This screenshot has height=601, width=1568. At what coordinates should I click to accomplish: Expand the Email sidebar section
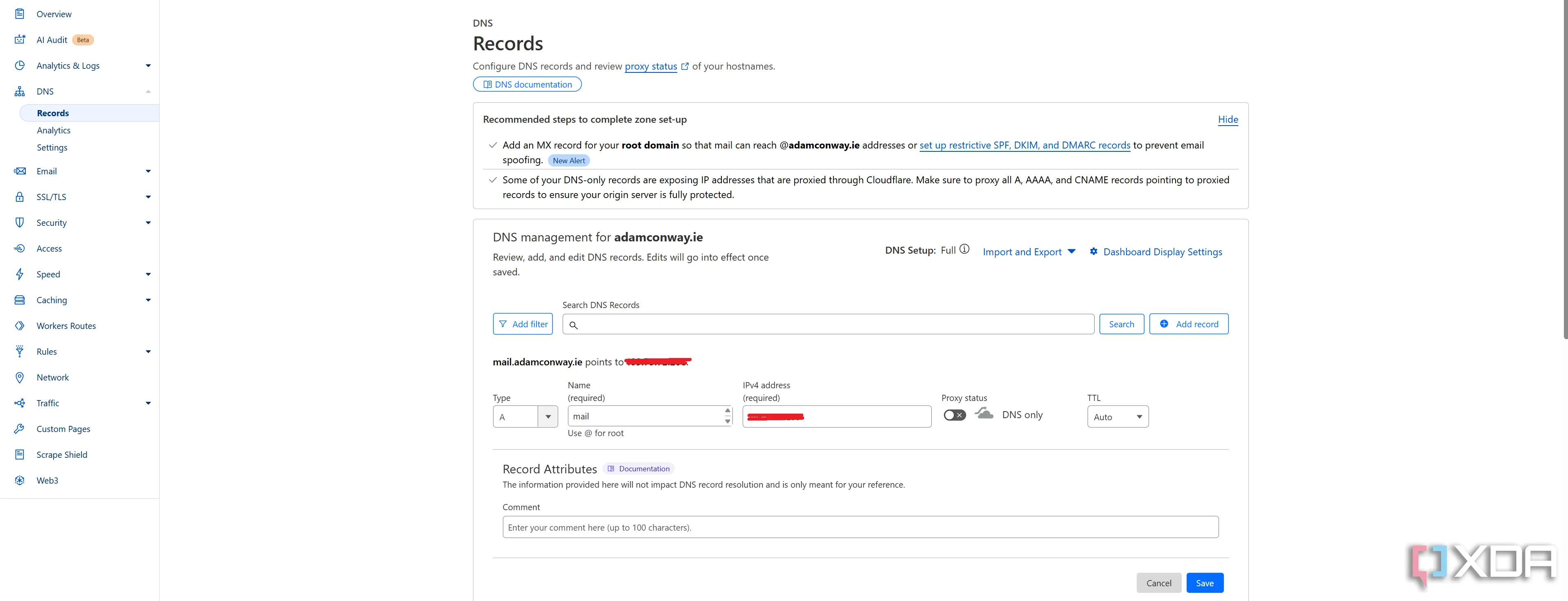(x=148, y=171)
